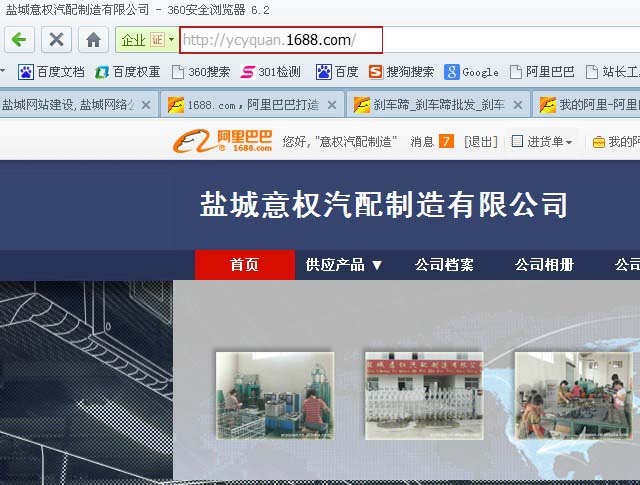This screenshot has height=485, width=640.
Task: Open the 进货单 dropdown
Action: 542,142
